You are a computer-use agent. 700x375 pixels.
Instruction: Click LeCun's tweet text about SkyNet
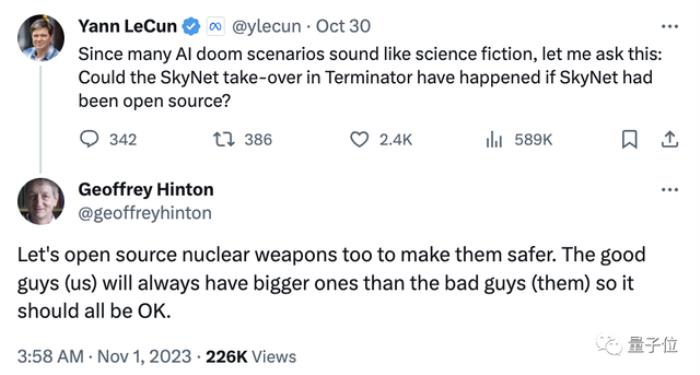point(370,78)
